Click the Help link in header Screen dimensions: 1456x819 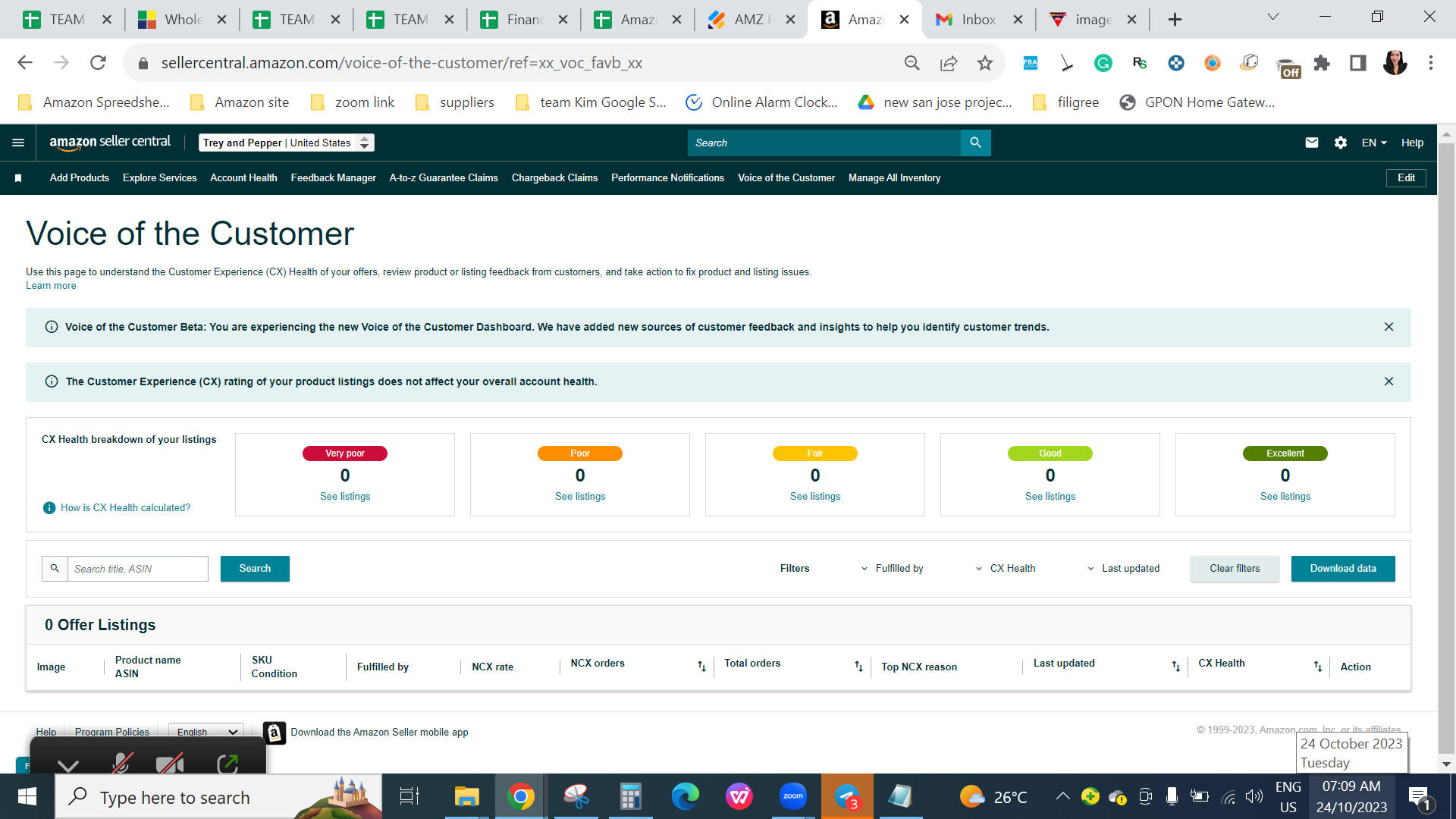tap(1412, 143)
